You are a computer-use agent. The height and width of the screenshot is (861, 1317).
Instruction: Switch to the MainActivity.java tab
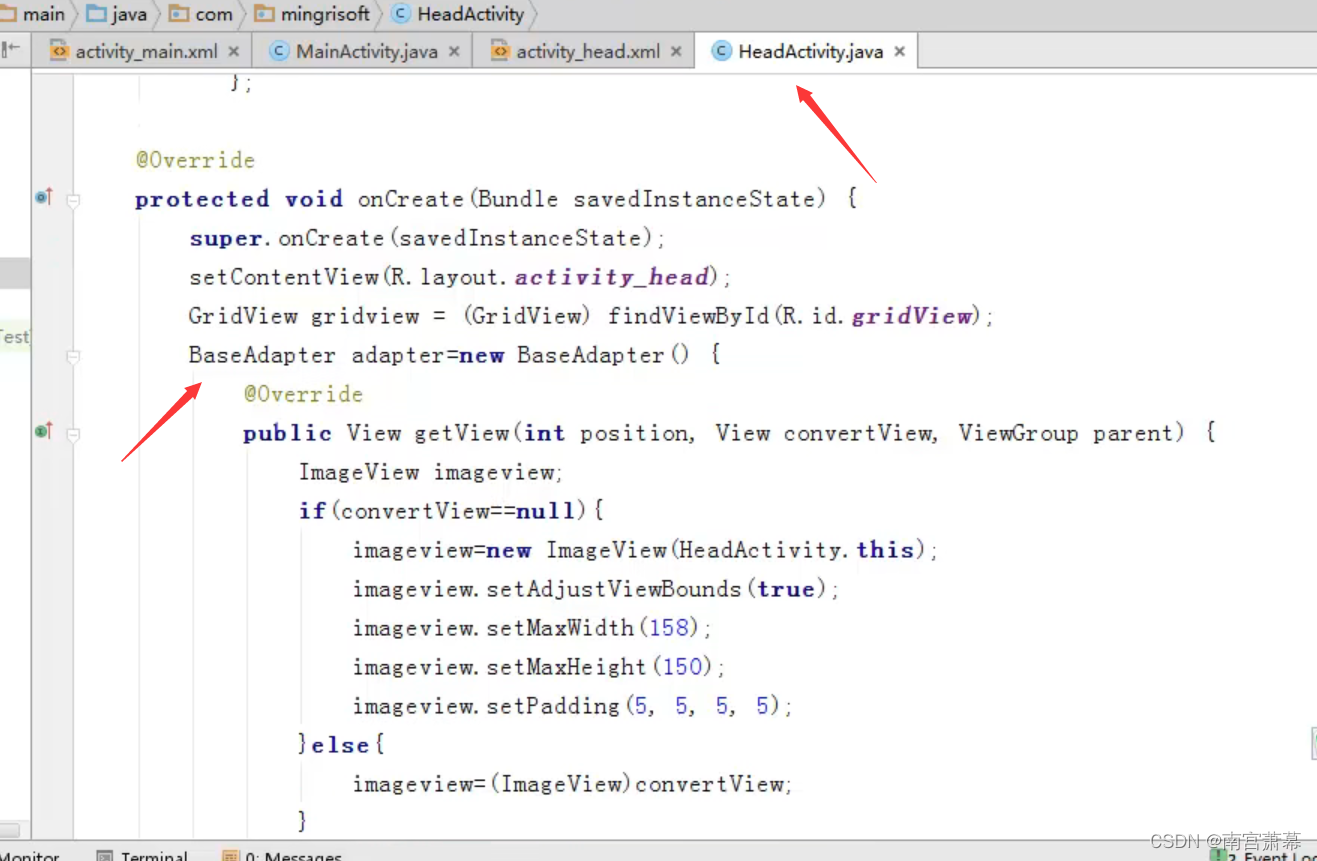click(x=366, y=51)
